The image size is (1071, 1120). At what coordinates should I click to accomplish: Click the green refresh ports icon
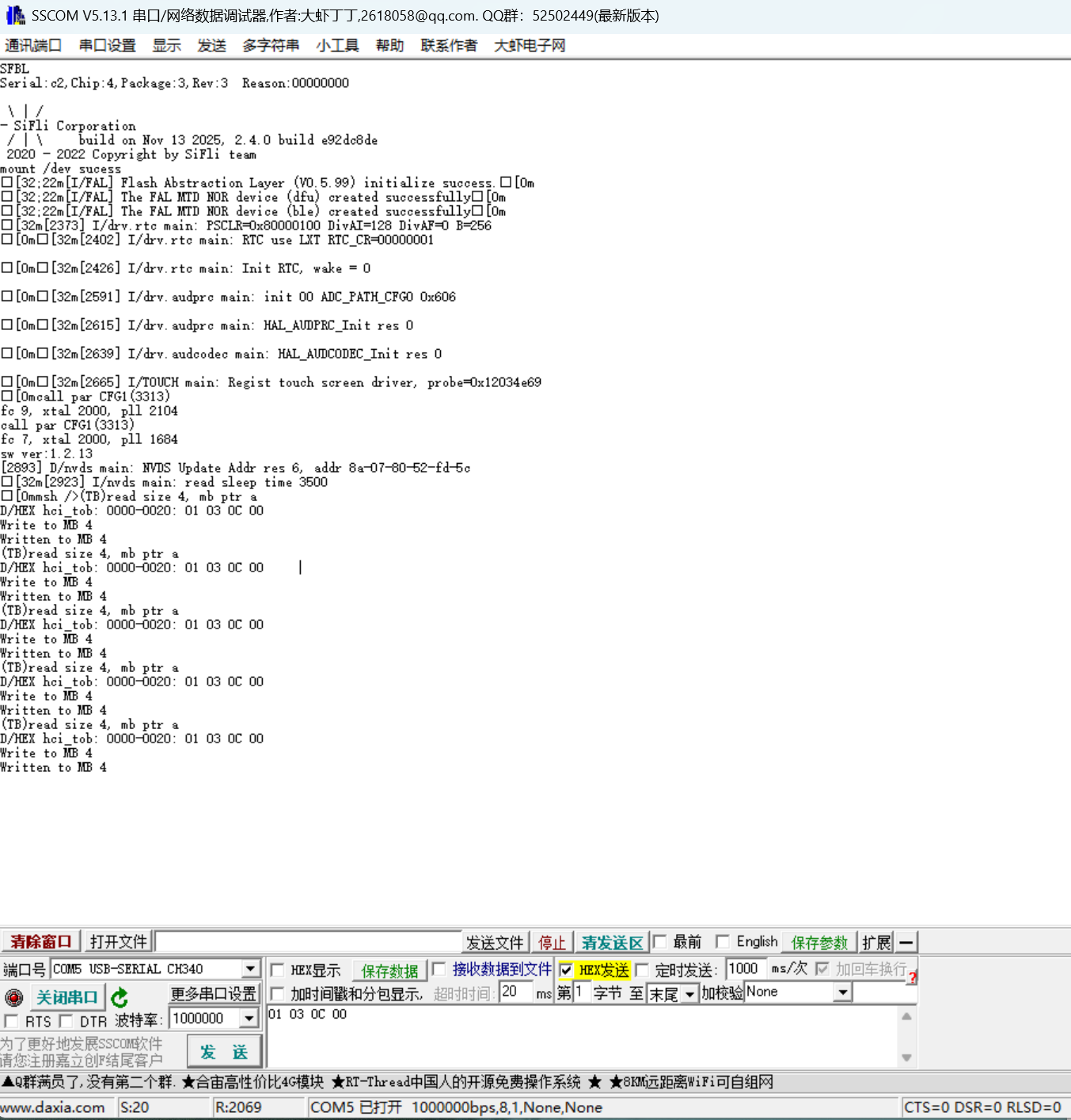120,997
